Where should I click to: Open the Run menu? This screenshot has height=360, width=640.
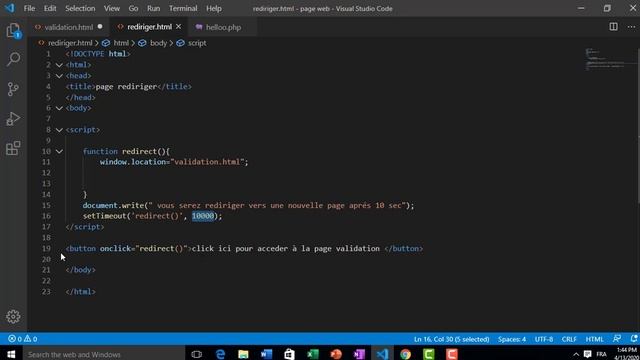click(x=153, y=8)
